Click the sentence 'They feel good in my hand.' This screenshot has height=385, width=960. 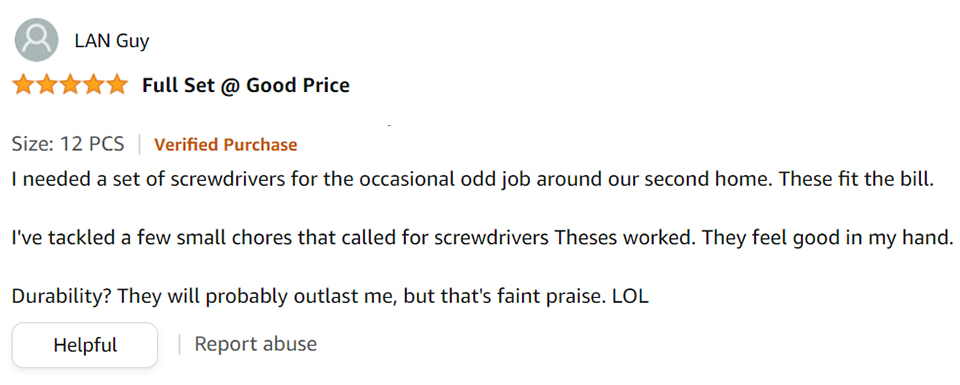(x=828, y=239)
